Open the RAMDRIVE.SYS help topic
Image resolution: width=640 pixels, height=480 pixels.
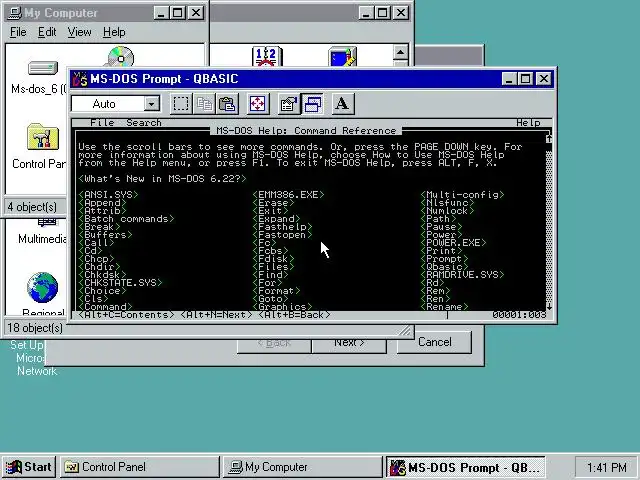pos(462,275)
